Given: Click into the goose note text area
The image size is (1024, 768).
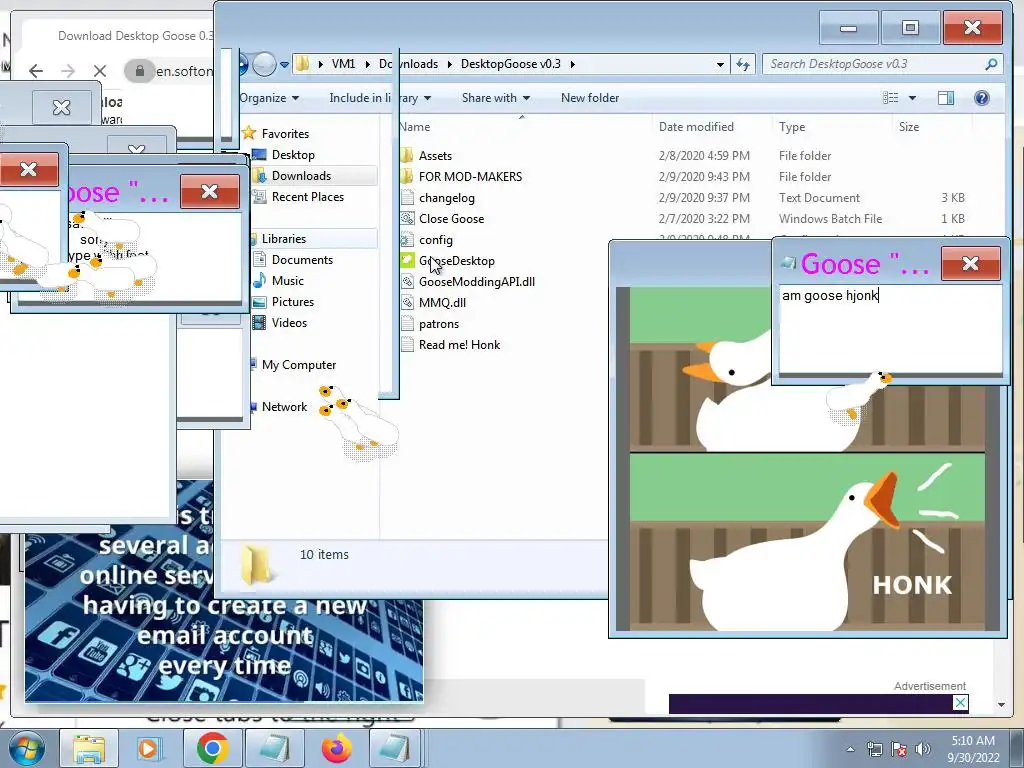Looking at the screenshot, I should click(x=890, y=328).
